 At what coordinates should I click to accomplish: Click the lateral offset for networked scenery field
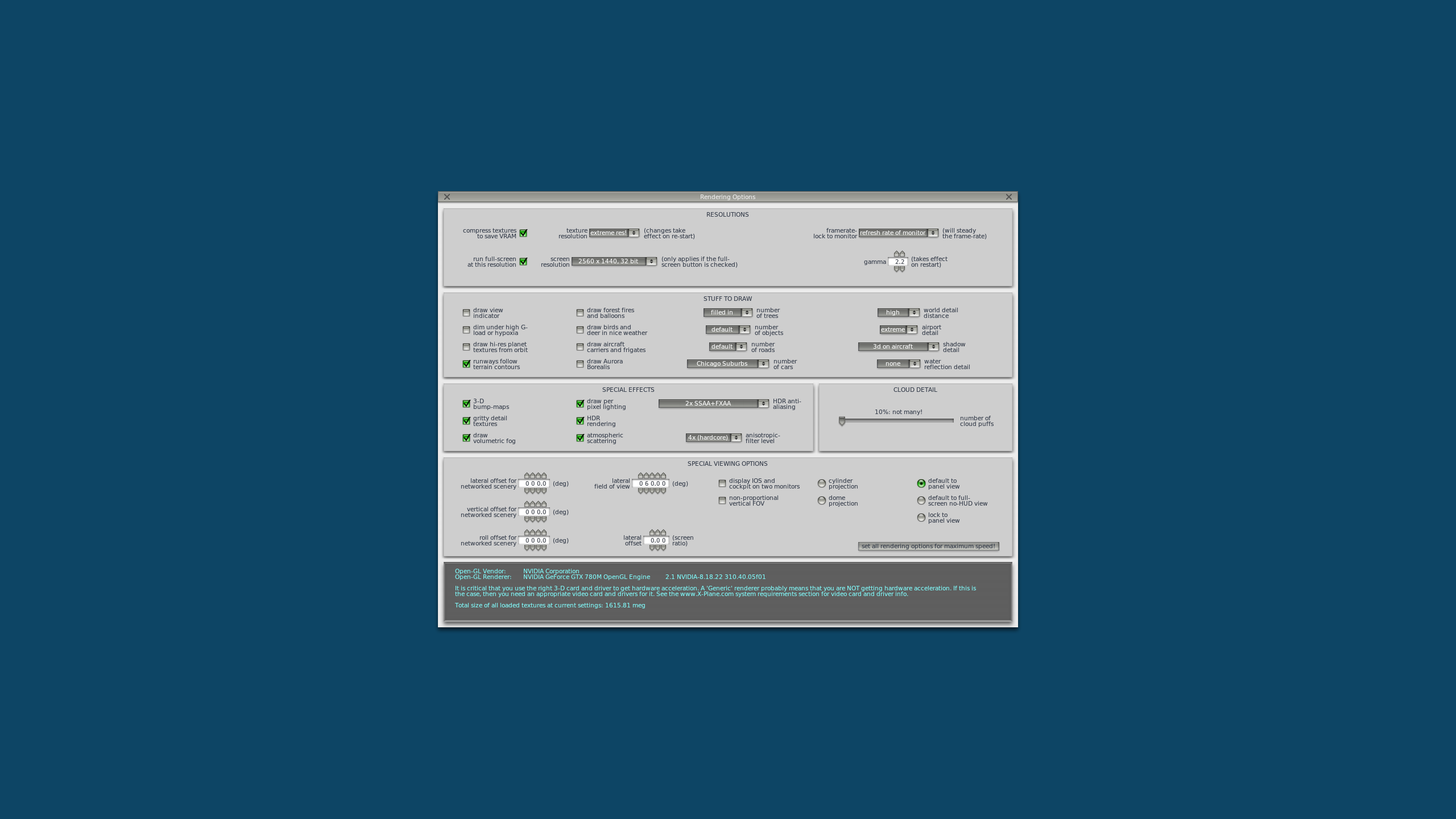535,483
